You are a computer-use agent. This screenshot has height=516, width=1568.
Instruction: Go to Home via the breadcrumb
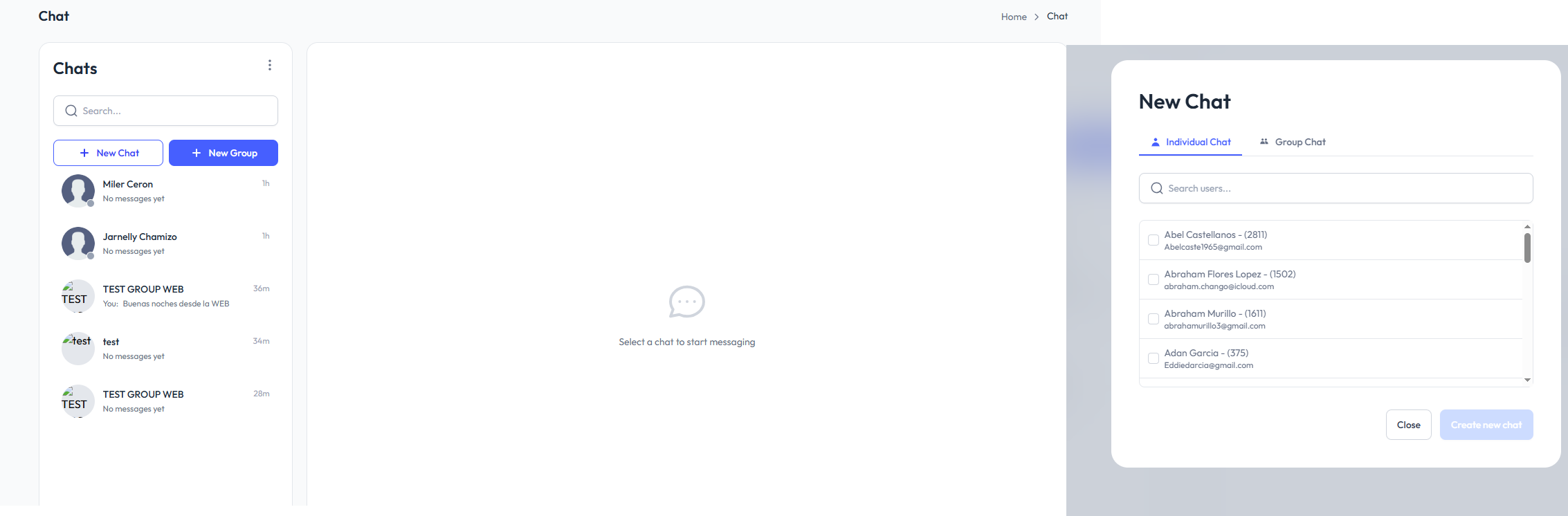[x=1013, y=17]
